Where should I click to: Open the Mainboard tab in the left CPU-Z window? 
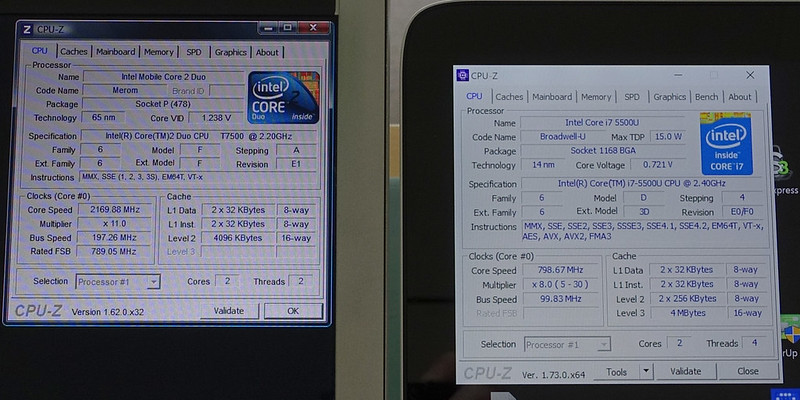tap(116, 52)
